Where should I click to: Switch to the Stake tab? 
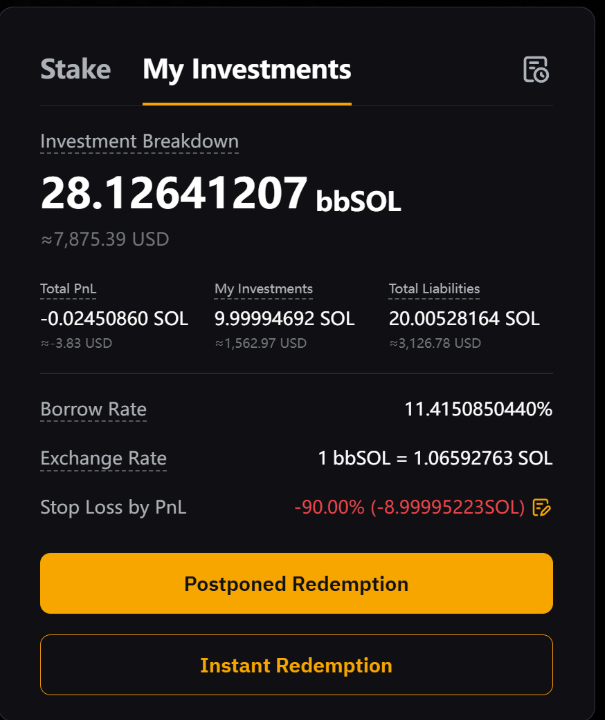(75, 69)
